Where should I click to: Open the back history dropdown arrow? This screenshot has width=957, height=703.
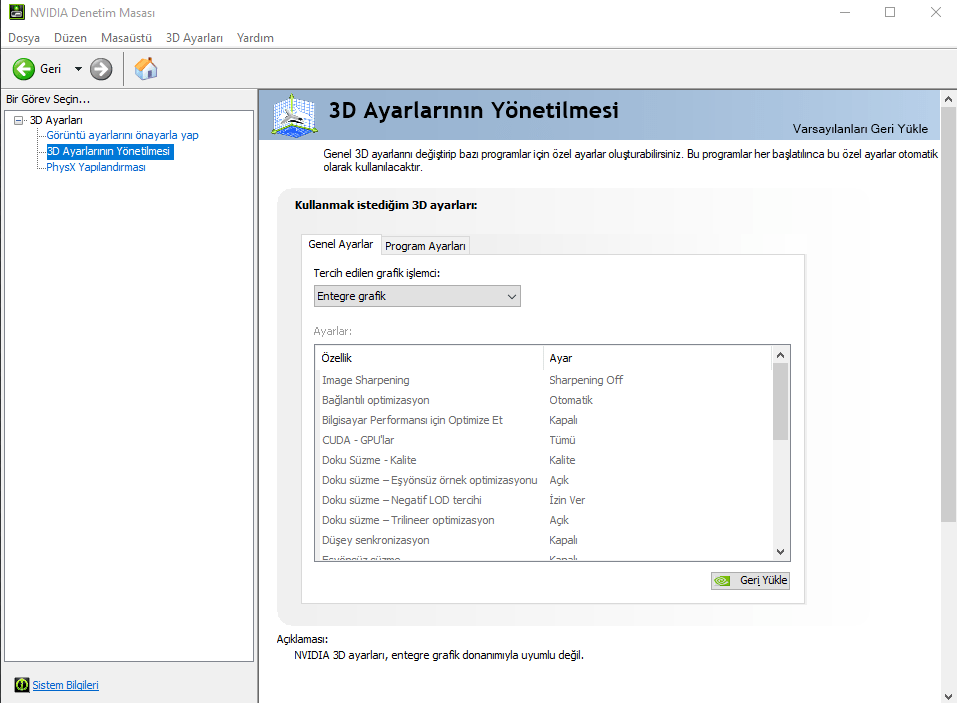78,69
